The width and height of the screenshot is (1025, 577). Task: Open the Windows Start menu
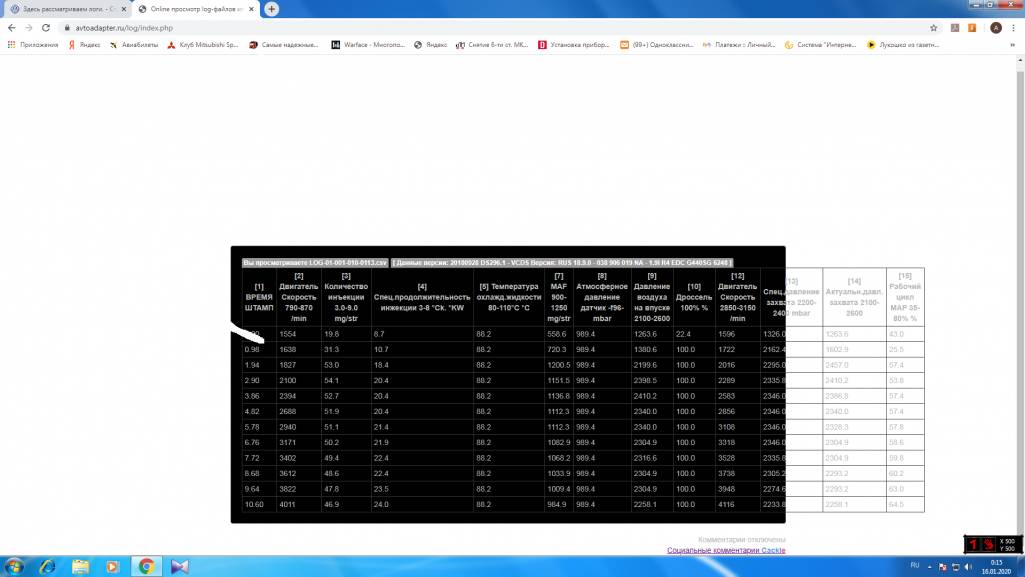click(14, 566)
